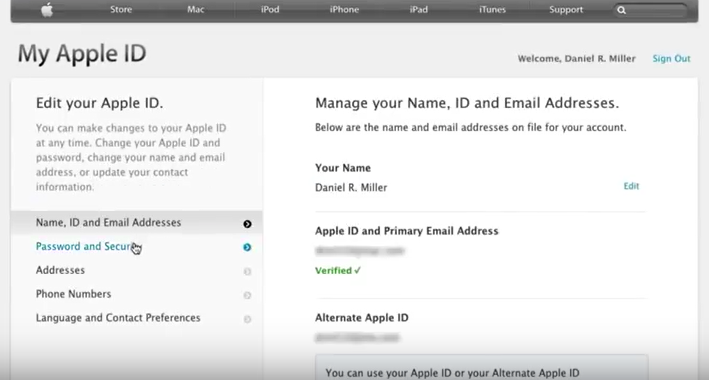The width and height of the screenshot is (709, 380).
Task: Edit Your Name entry
Action: (x=631, y=186)
